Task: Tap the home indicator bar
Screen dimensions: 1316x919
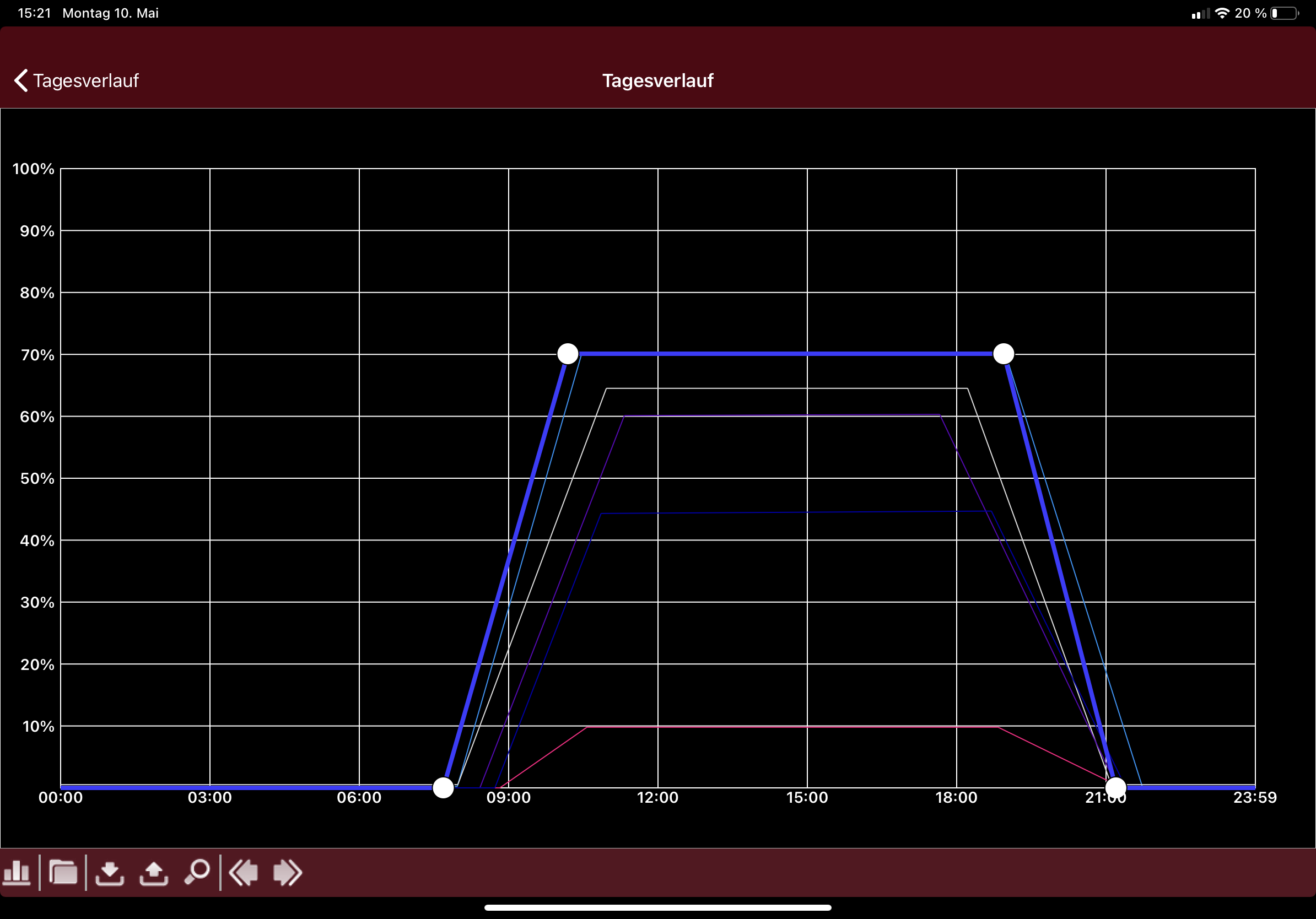Action: [657, 907]
